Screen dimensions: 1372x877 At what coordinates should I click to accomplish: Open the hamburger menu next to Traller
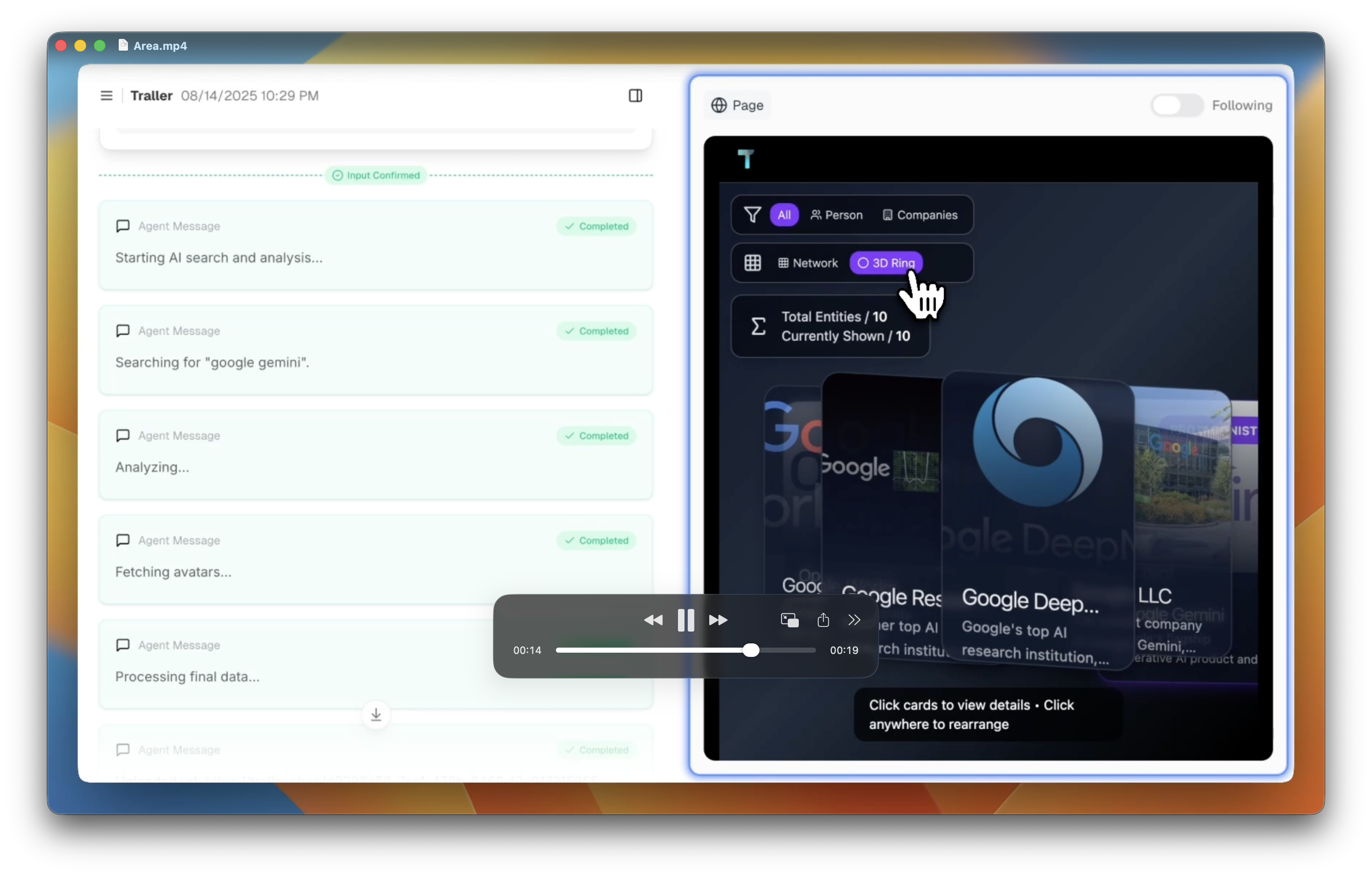pos(106,96)
